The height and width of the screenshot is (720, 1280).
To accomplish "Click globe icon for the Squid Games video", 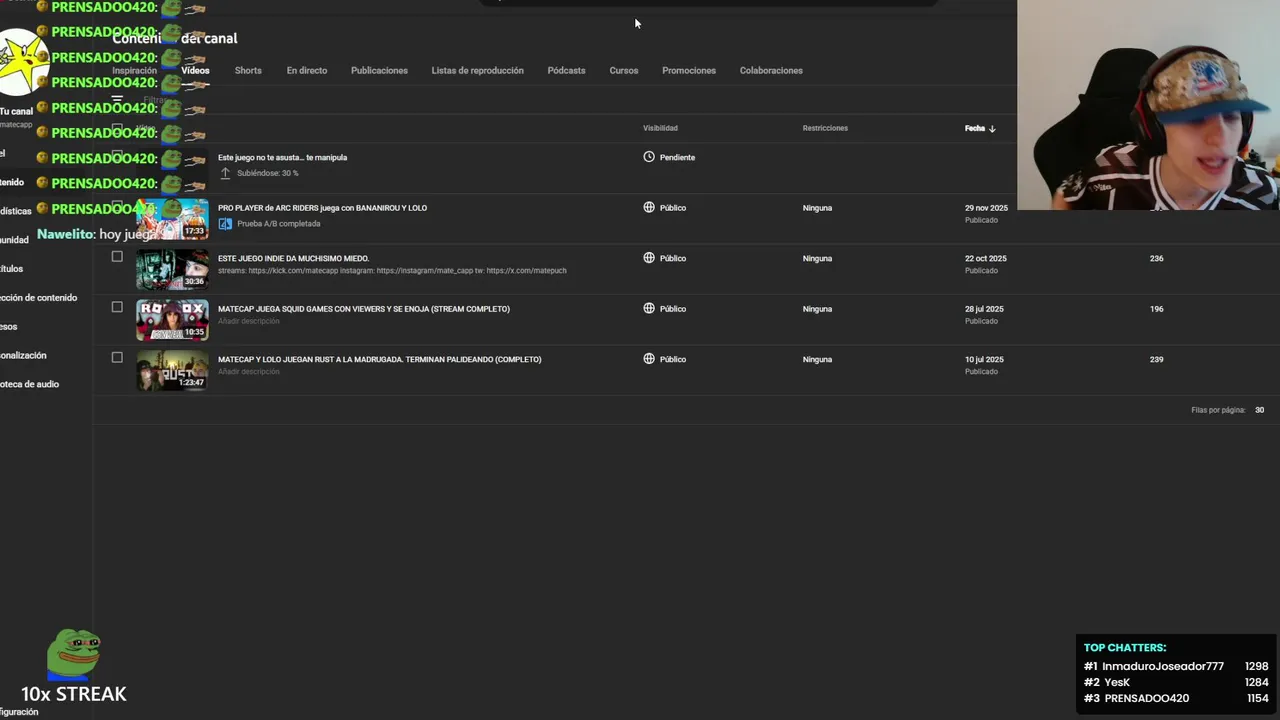I will pos(649,309).
